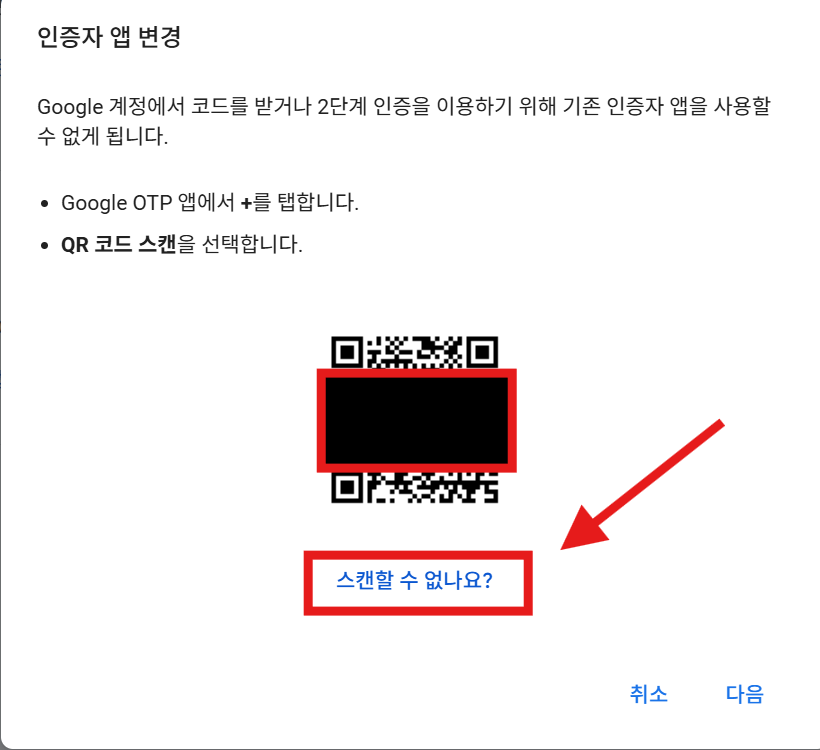Image resolution: width=820 pixels, height=750 pixels.
Task: Click '선택합니다.' in the second step
Action: 252,244
